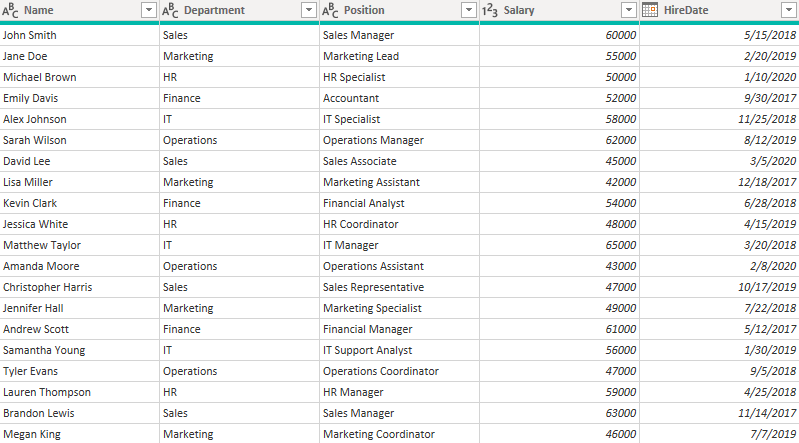
Task: Select the cell 'Lisa Miller'
Action: point(79,182)
